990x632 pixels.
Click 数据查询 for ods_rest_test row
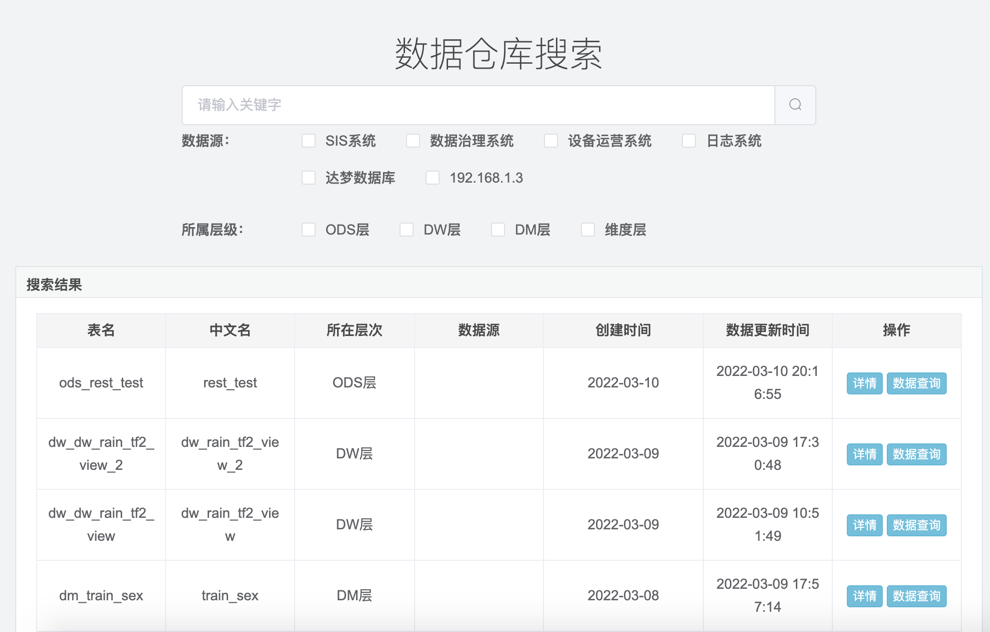pyautogui.click(x=916, y=383)
